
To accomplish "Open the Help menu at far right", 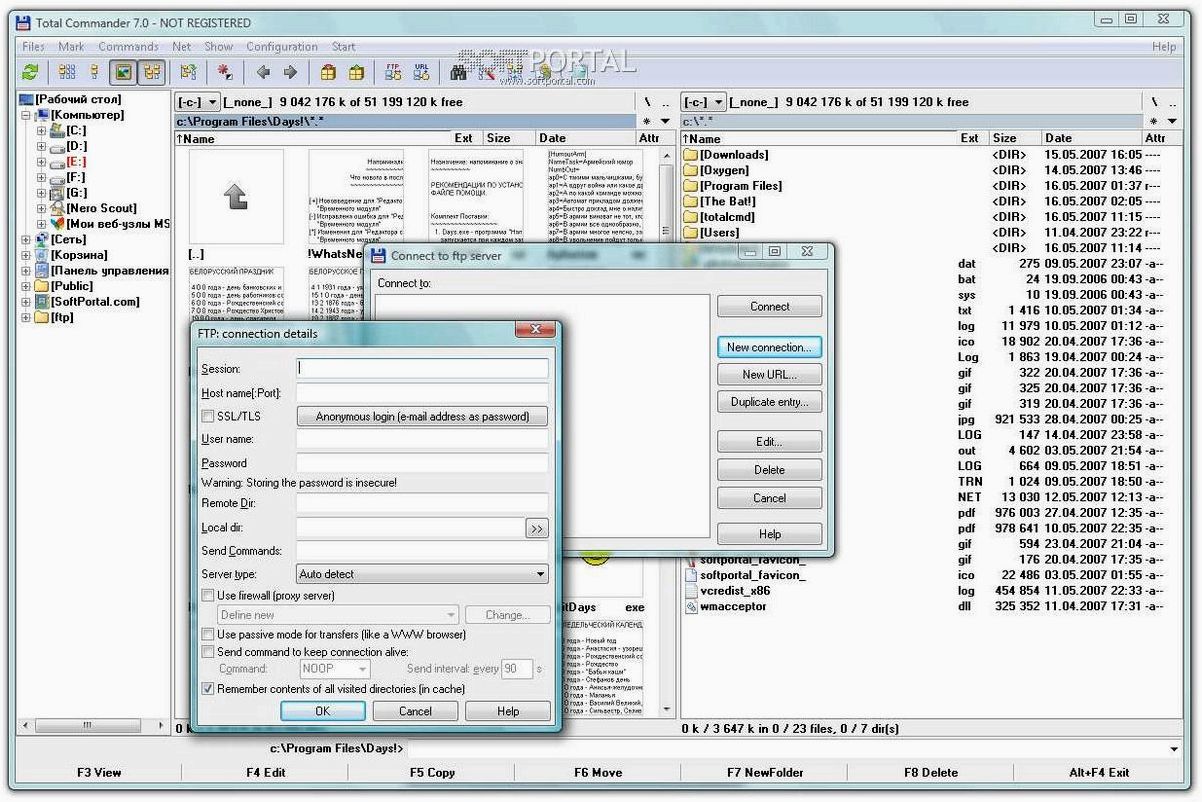I will click(x=1164, y=46).
